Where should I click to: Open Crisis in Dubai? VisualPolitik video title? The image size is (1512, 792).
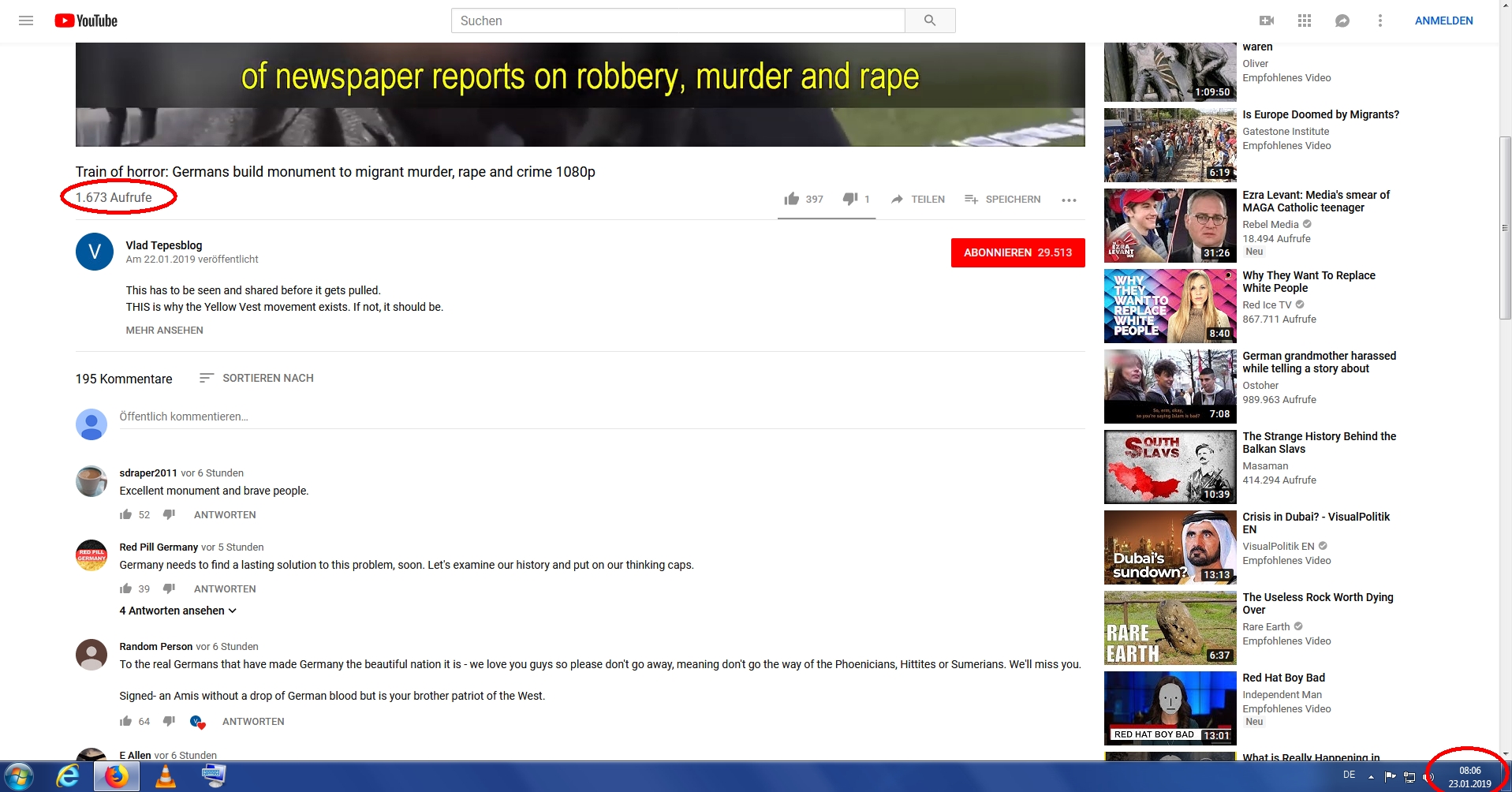pyautogui.click(x=1316, y=523)
